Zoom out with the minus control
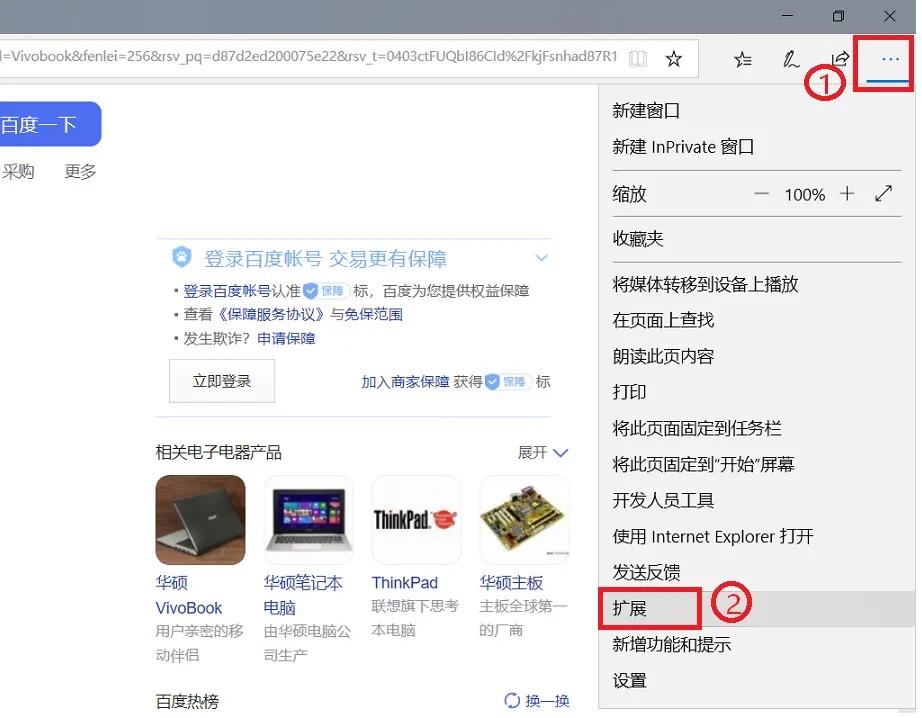The image size is (922, 718). (761, 194)
